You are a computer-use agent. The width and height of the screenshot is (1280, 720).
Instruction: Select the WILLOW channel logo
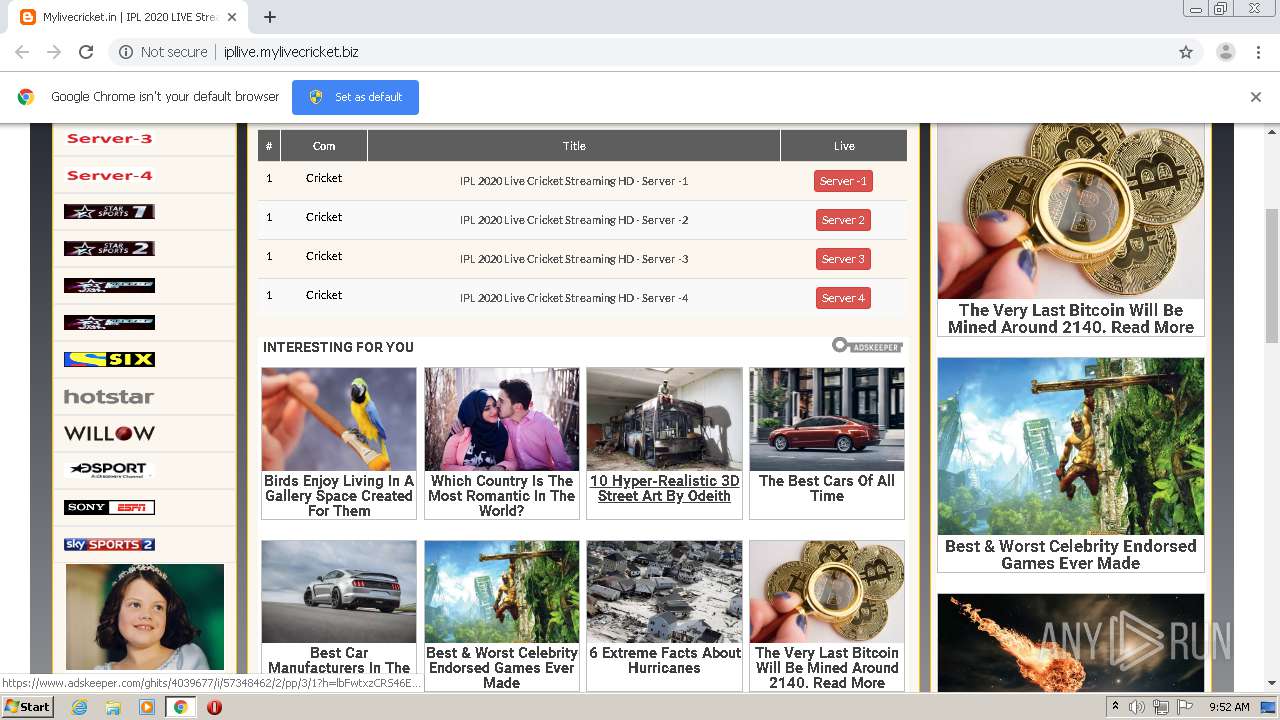click(109, 434)
